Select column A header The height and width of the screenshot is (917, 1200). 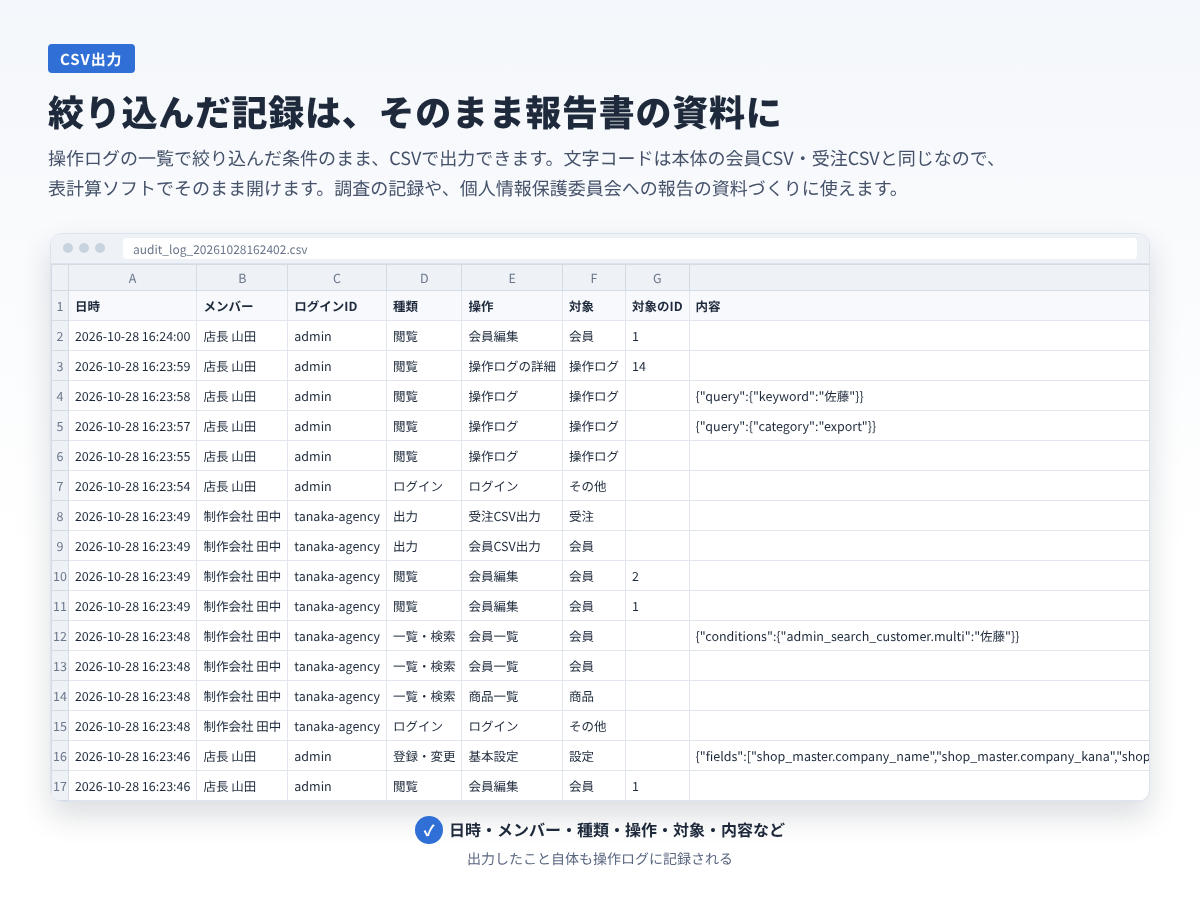[133, 278]
